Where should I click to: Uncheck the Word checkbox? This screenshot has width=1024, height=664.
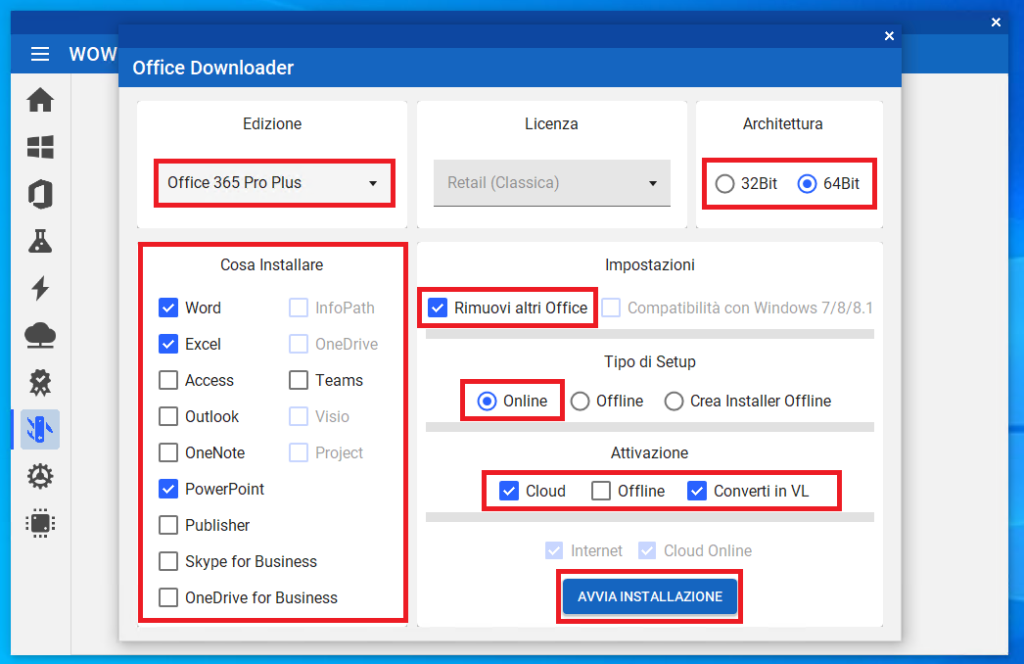click(x=168, y=308)
